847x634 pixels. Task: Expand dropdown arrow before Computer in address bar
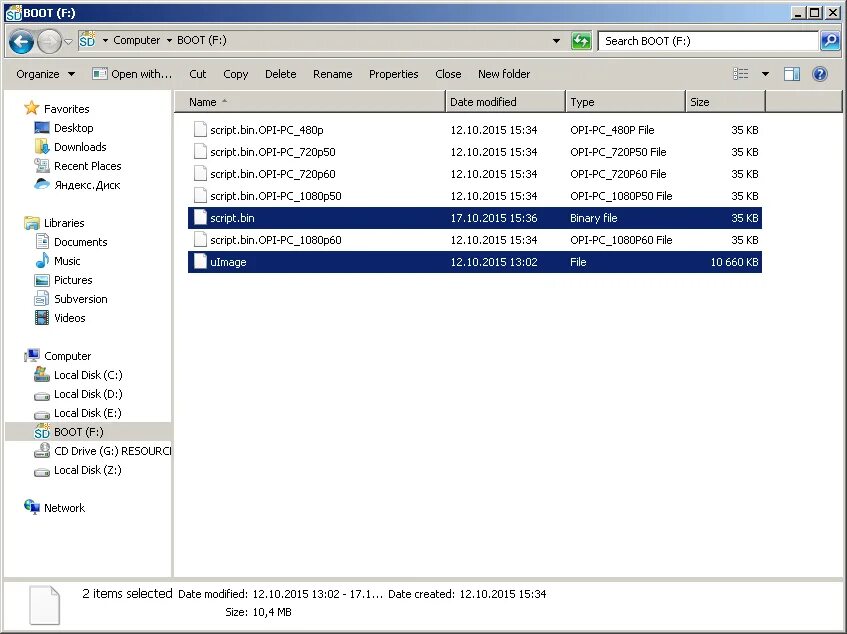105,41
